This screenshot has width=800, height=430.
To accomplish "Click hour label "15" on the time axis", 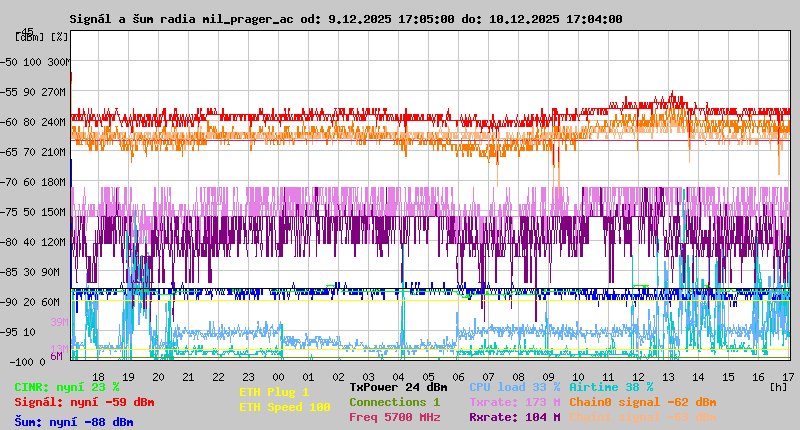I will (728, 377).
